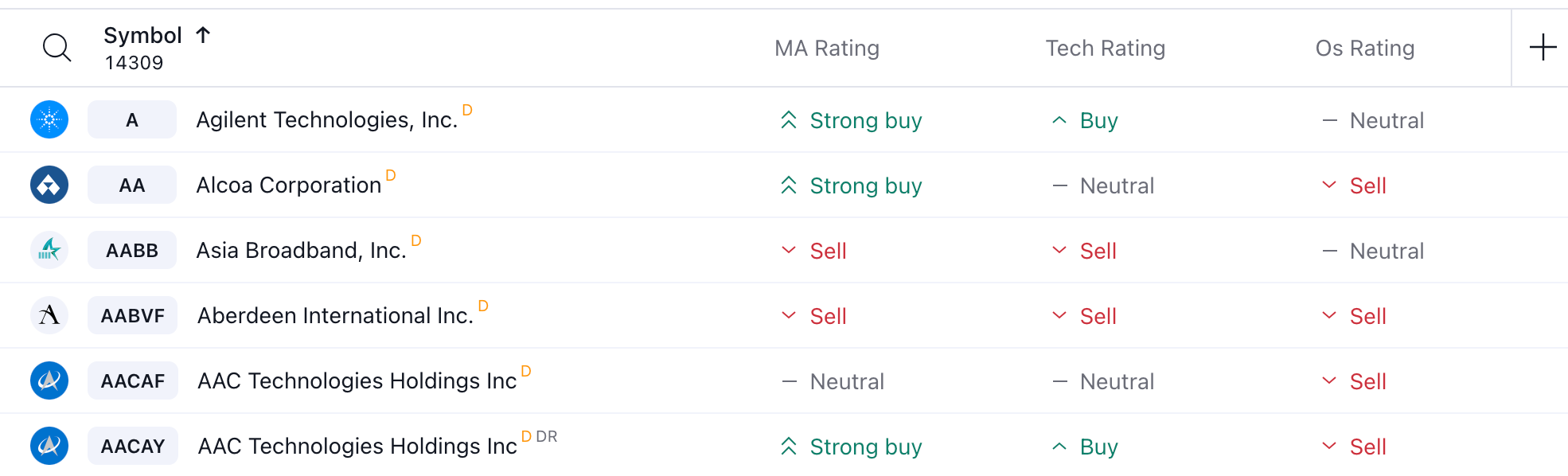
Task: Open the AABB ticker symbol
Action: click(132, 251)
